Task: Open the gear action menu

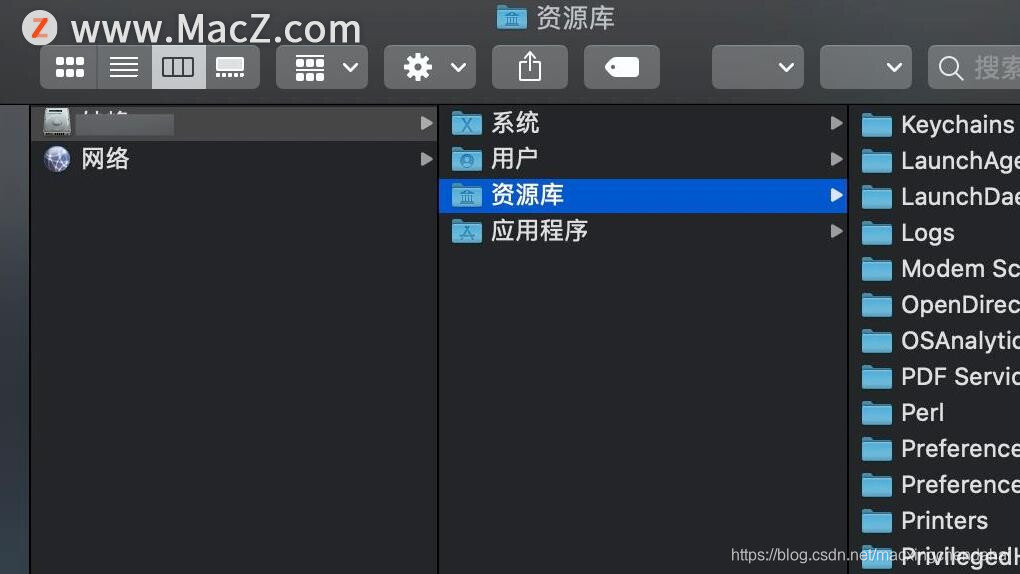Action: tap(430, 67)
